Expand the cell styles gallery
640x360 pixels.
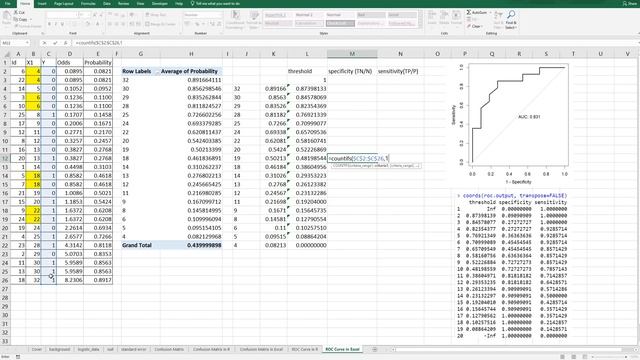pyautogui.click(x=420, y=25)
